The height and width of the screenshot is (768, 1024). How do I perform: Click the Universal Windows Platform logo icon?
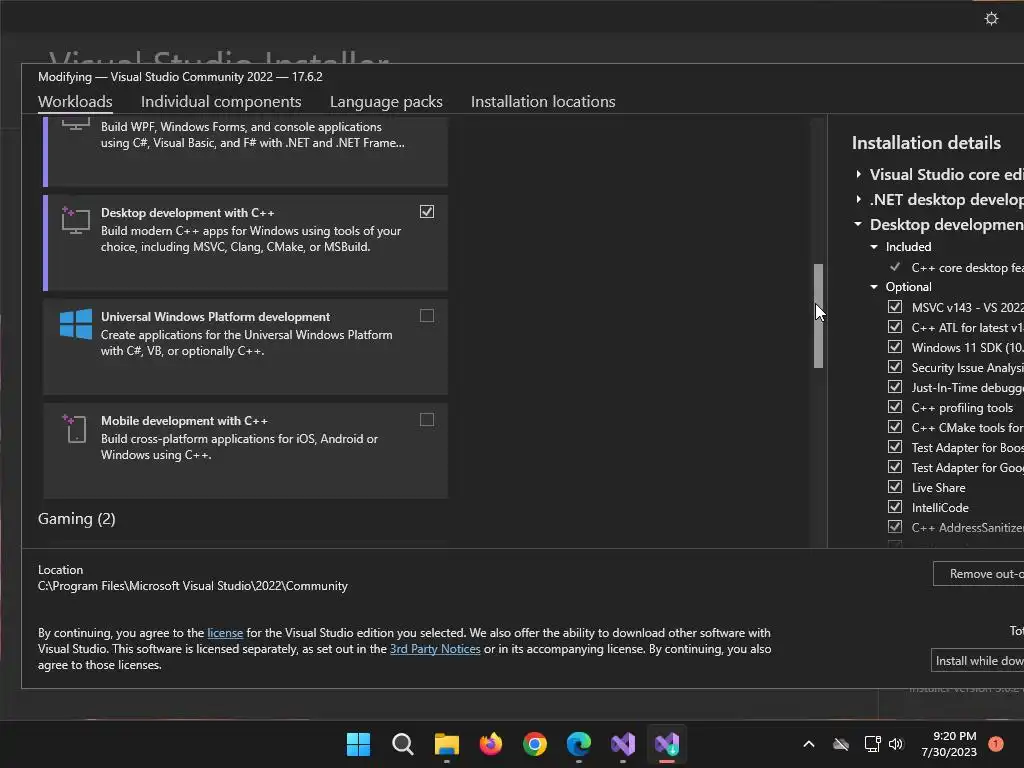[76, 324]
